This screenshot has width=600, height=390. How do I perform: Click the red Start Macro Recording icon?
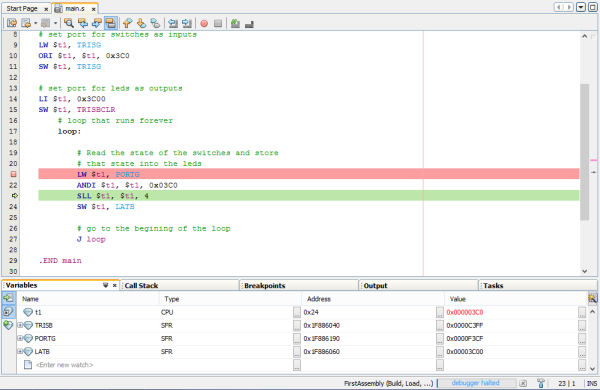coord(204,23)
